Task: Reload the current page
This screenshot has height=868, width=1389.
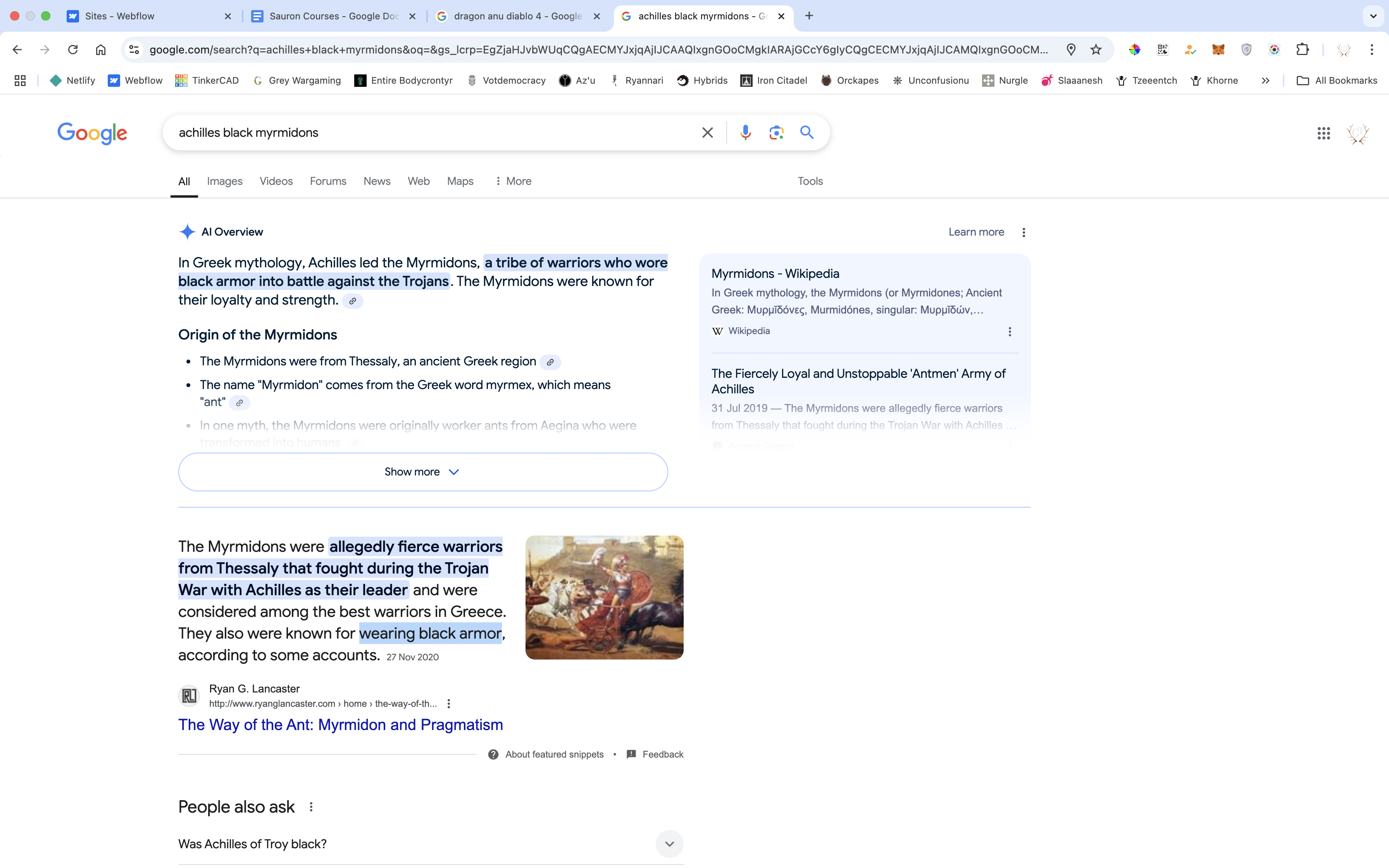Action: click(73, 49)
